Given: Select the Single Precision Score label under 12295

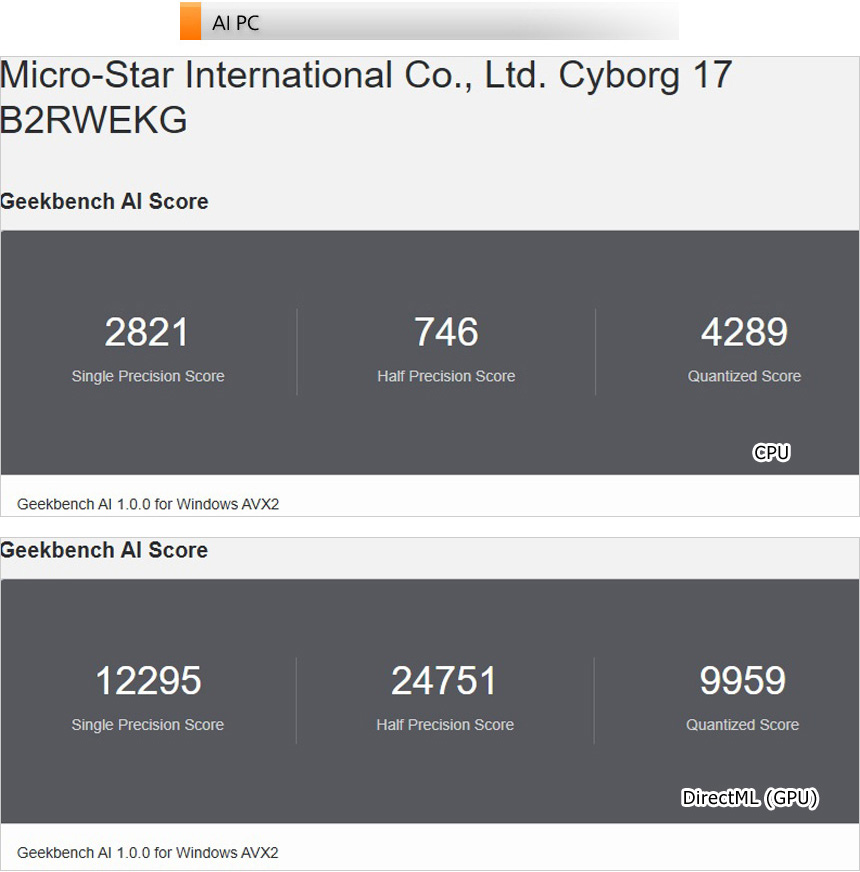Looking at the screenshot, I should tap(148, 725).
